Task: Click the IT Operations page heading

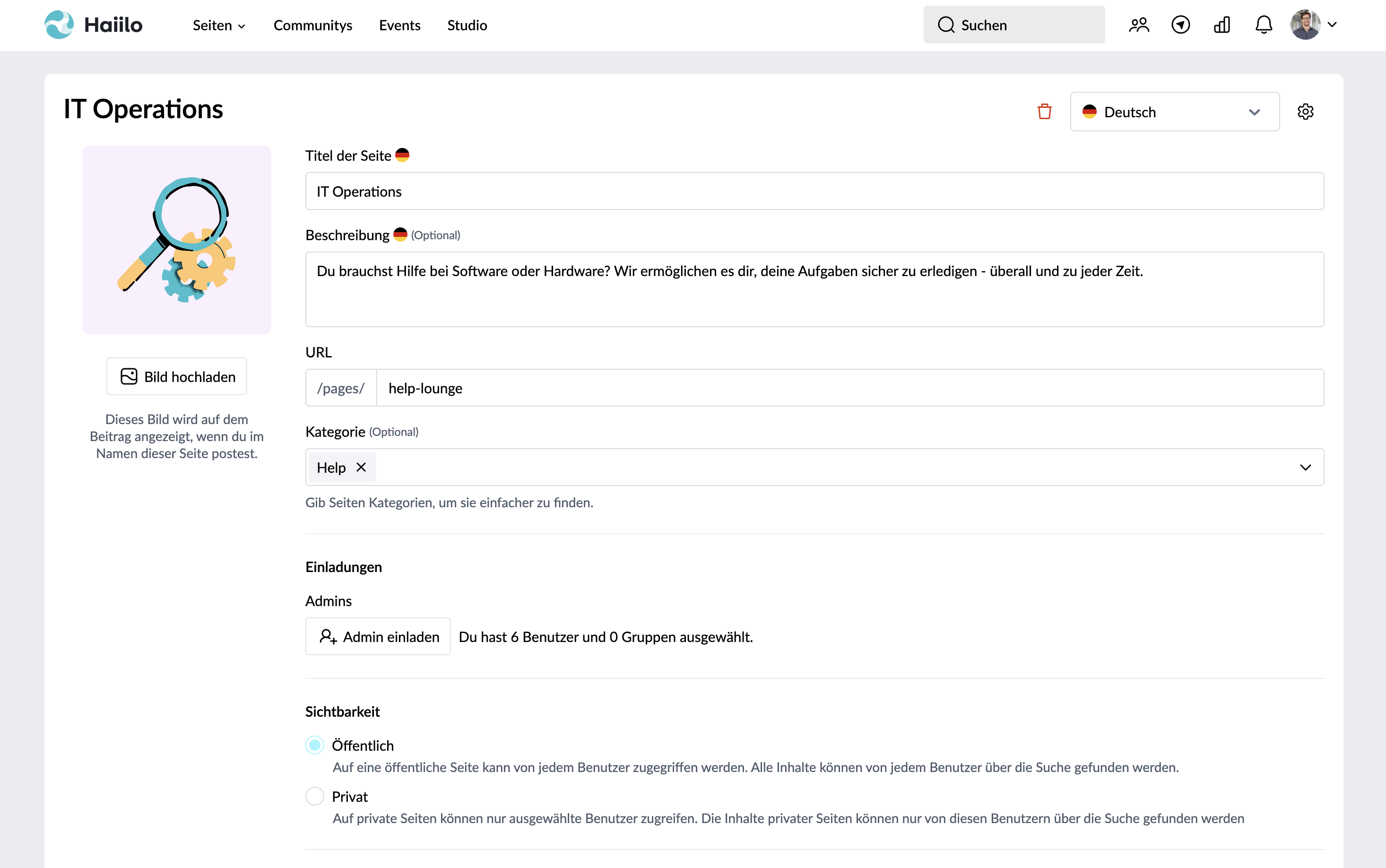Action: point(144,109)
